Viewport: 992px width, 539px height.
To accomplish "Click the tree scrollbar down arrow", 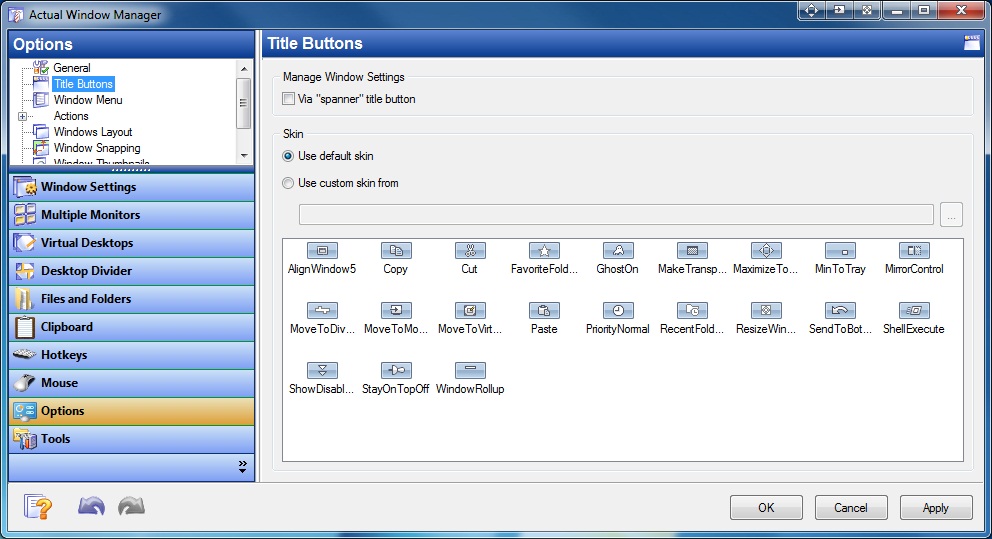I will (x=244, y=156).
